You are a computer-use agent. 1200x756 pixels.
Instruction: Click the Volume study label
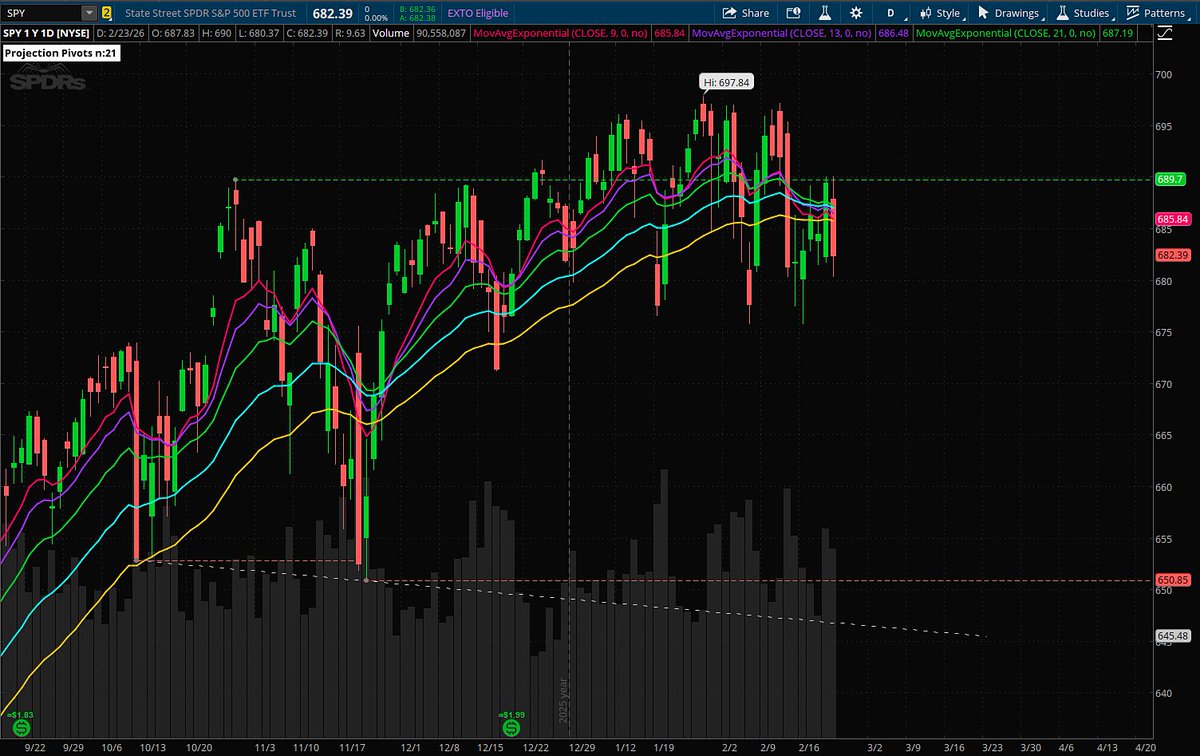click(391, 33)
